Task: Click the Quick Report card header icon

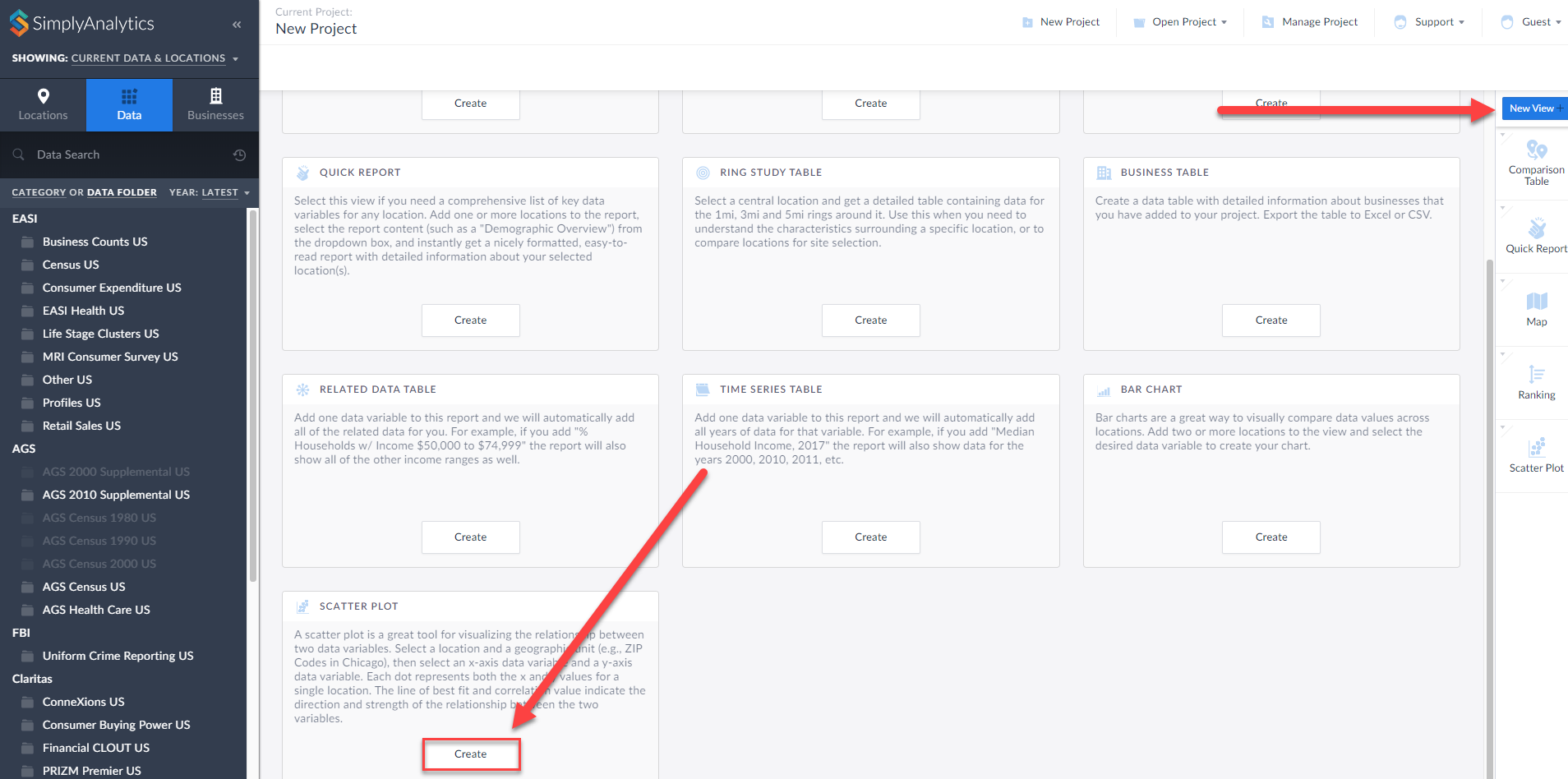Action: 302,173
